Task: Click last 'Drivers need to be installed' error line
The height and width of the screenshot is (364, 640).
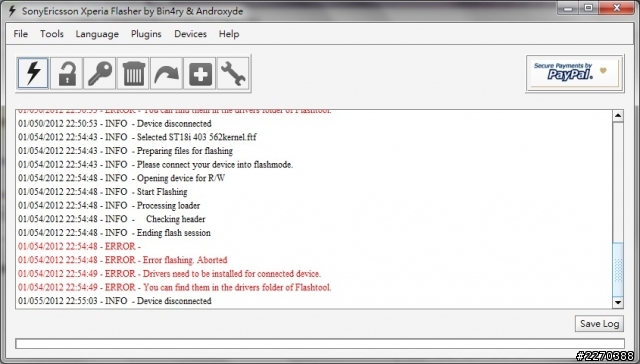Action: coord(169,274)
